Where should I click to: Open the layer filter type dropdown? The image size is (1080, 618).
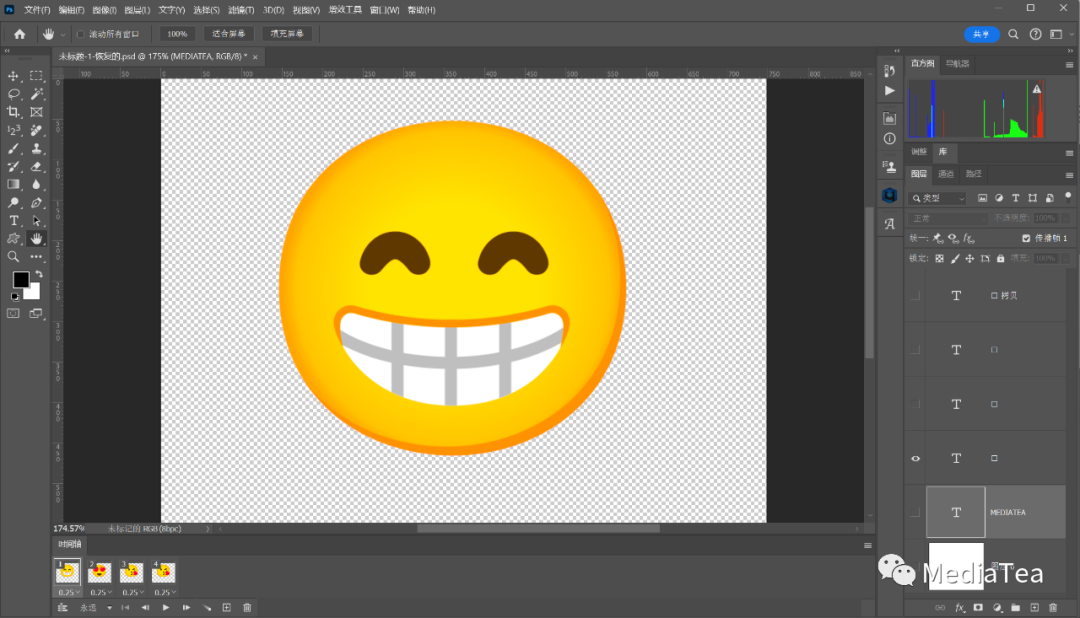click(x=937, y=197)
